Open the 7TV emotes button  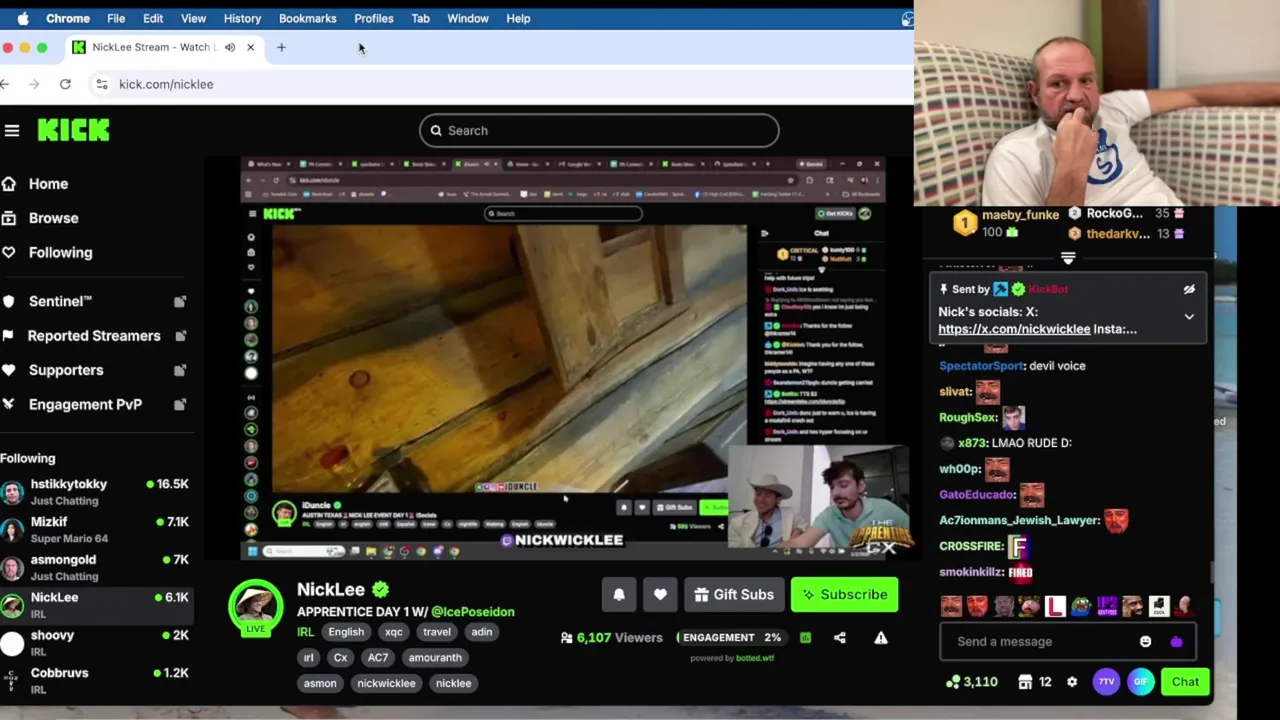point(1106,682)
